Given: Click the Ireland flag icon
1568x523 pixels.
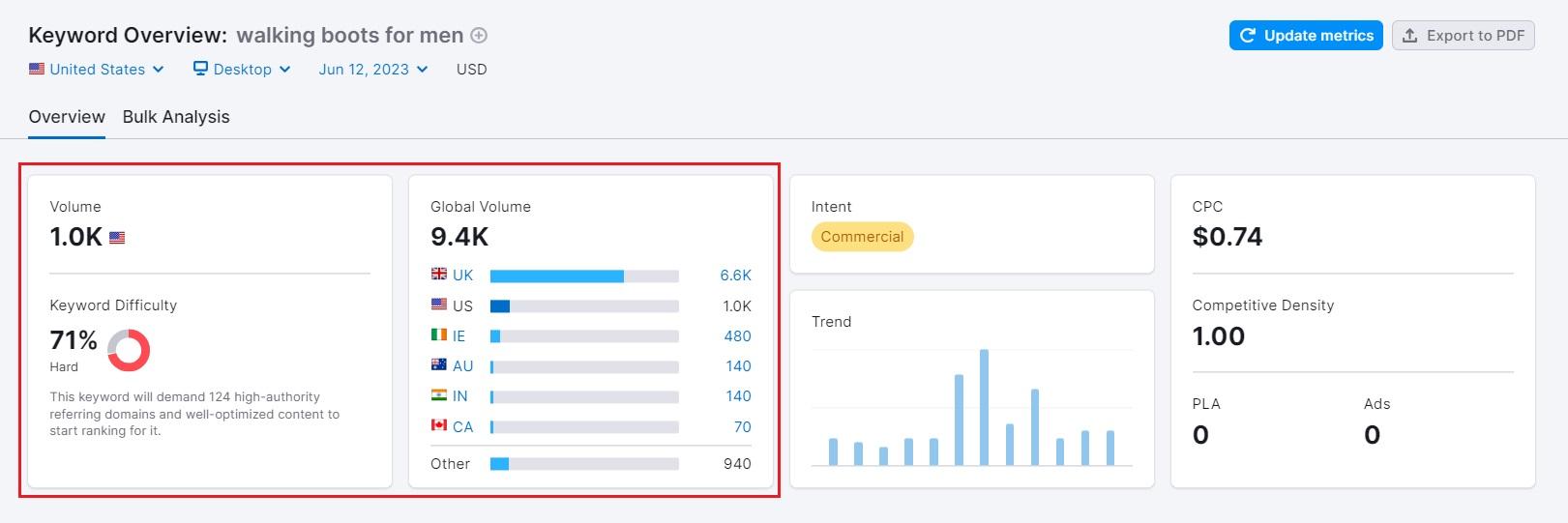Looking at the screenshot, I should coord(439,335).
